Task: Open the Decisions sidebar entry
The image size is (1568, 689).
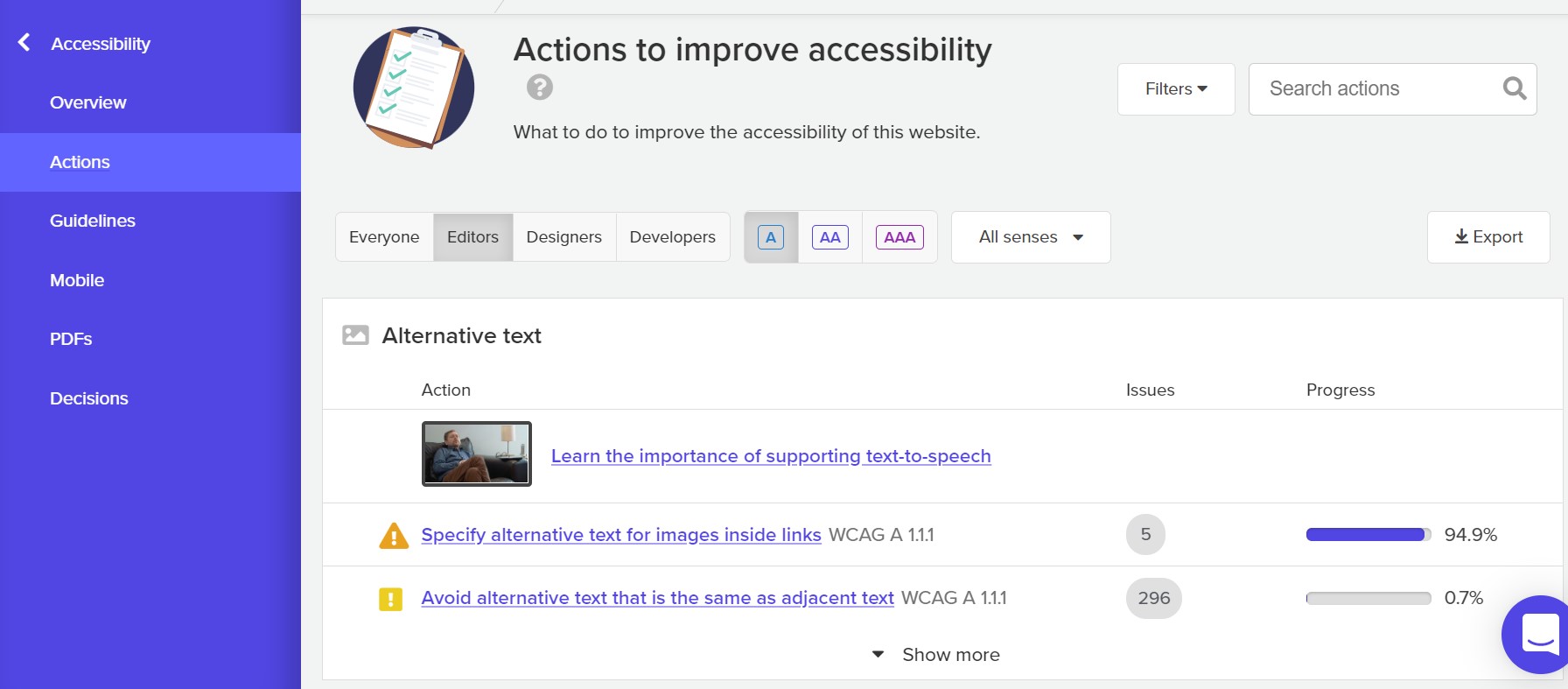Action: click(88, 397)
